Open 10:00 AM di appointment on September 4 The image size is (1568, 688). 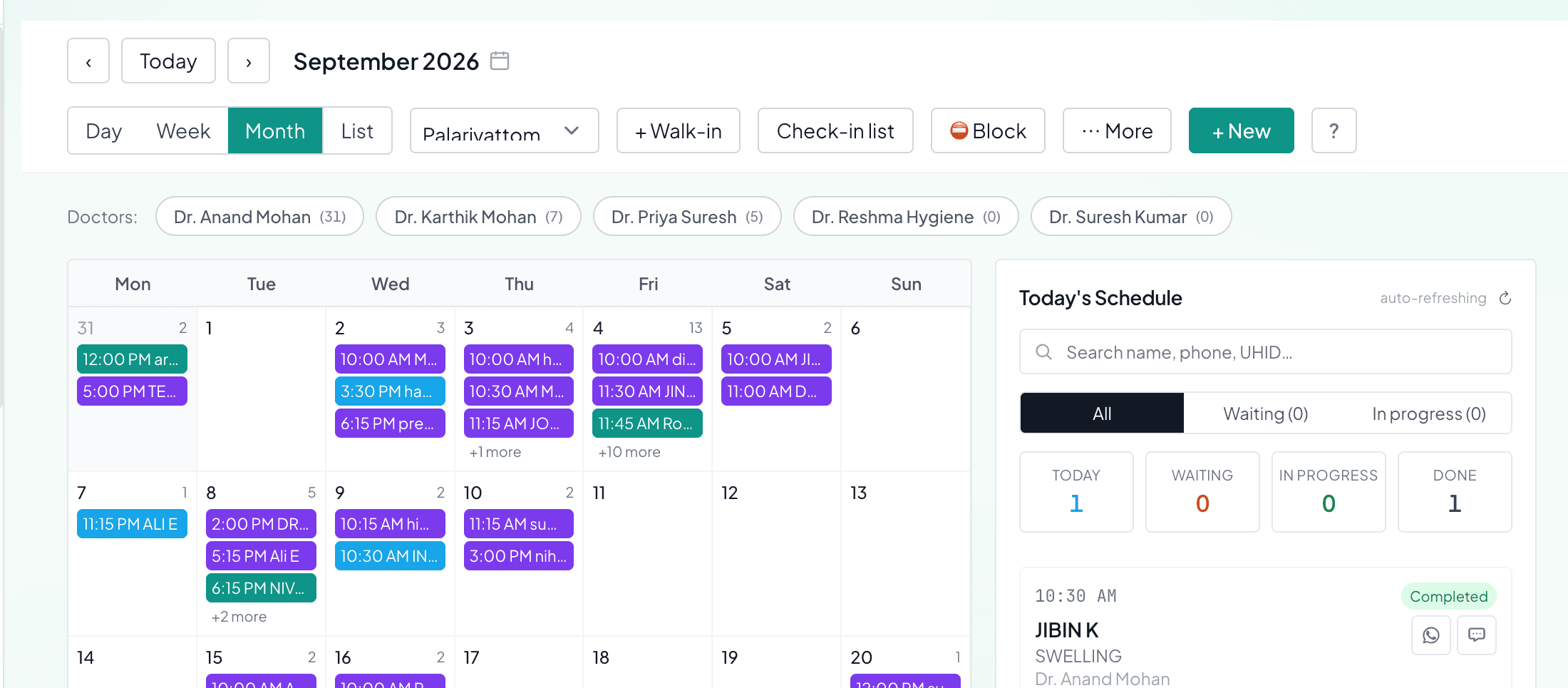click(647, 359)
